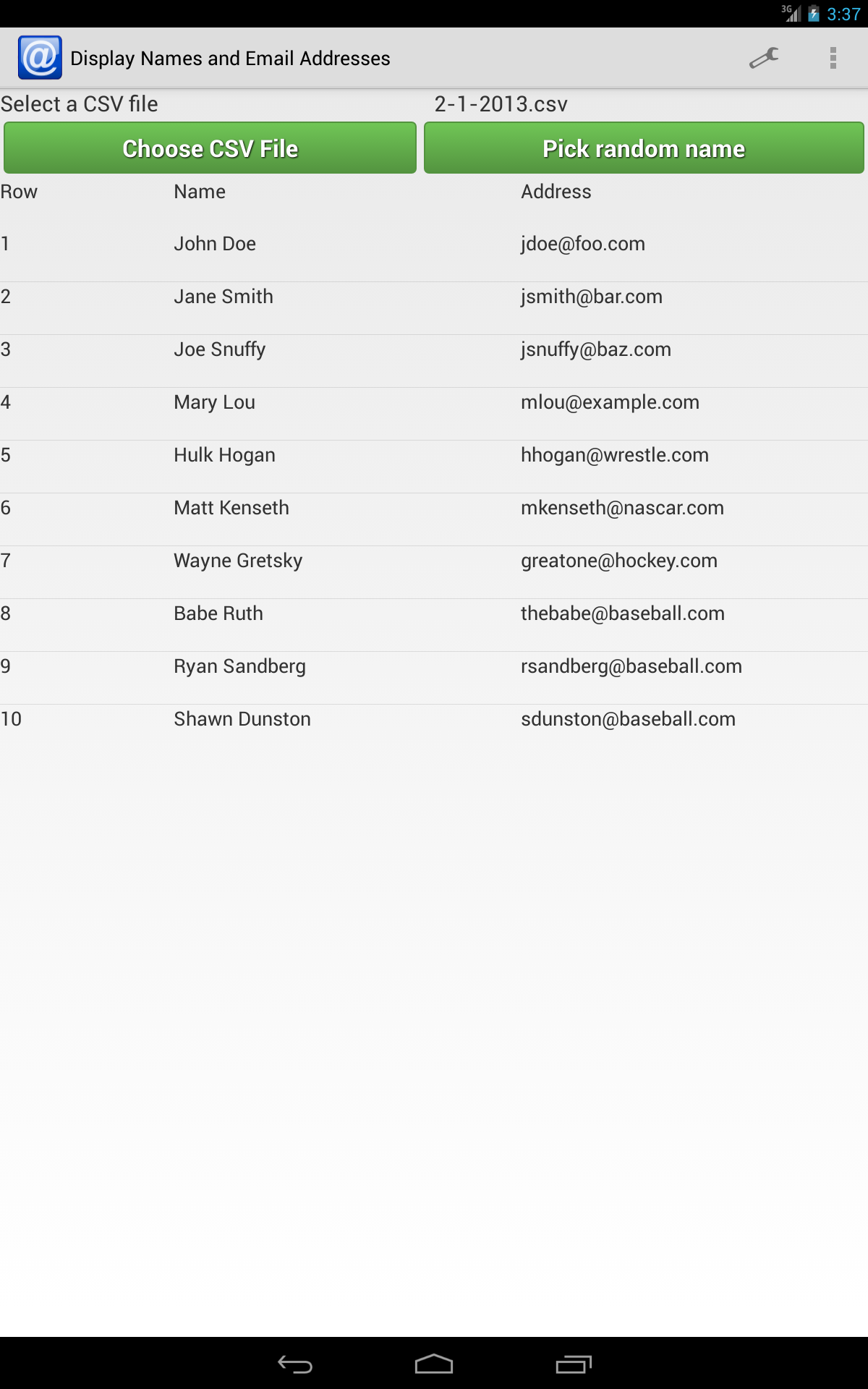This screenshot has width=868, height=1389.
Task: Click the Choose CSV File button
Action: point(210,148)
